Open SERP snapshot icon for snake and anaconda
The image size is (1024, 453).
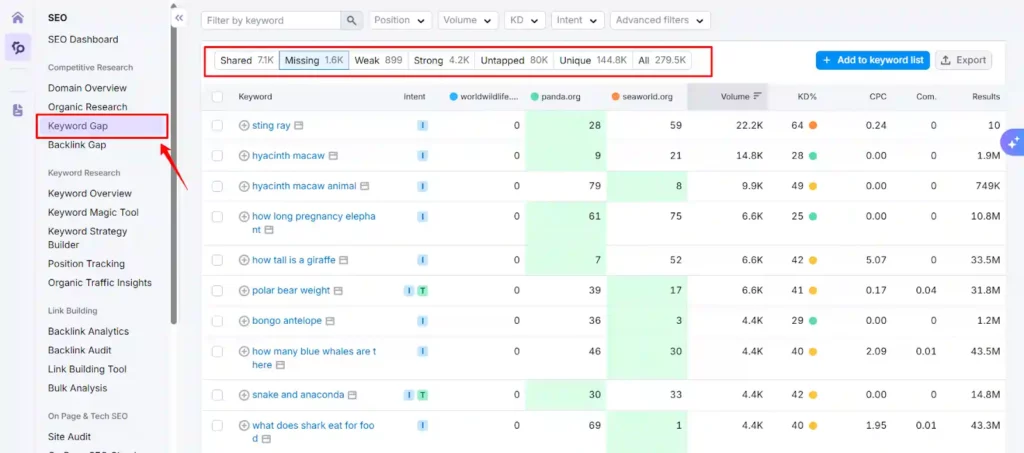[352, 395]
